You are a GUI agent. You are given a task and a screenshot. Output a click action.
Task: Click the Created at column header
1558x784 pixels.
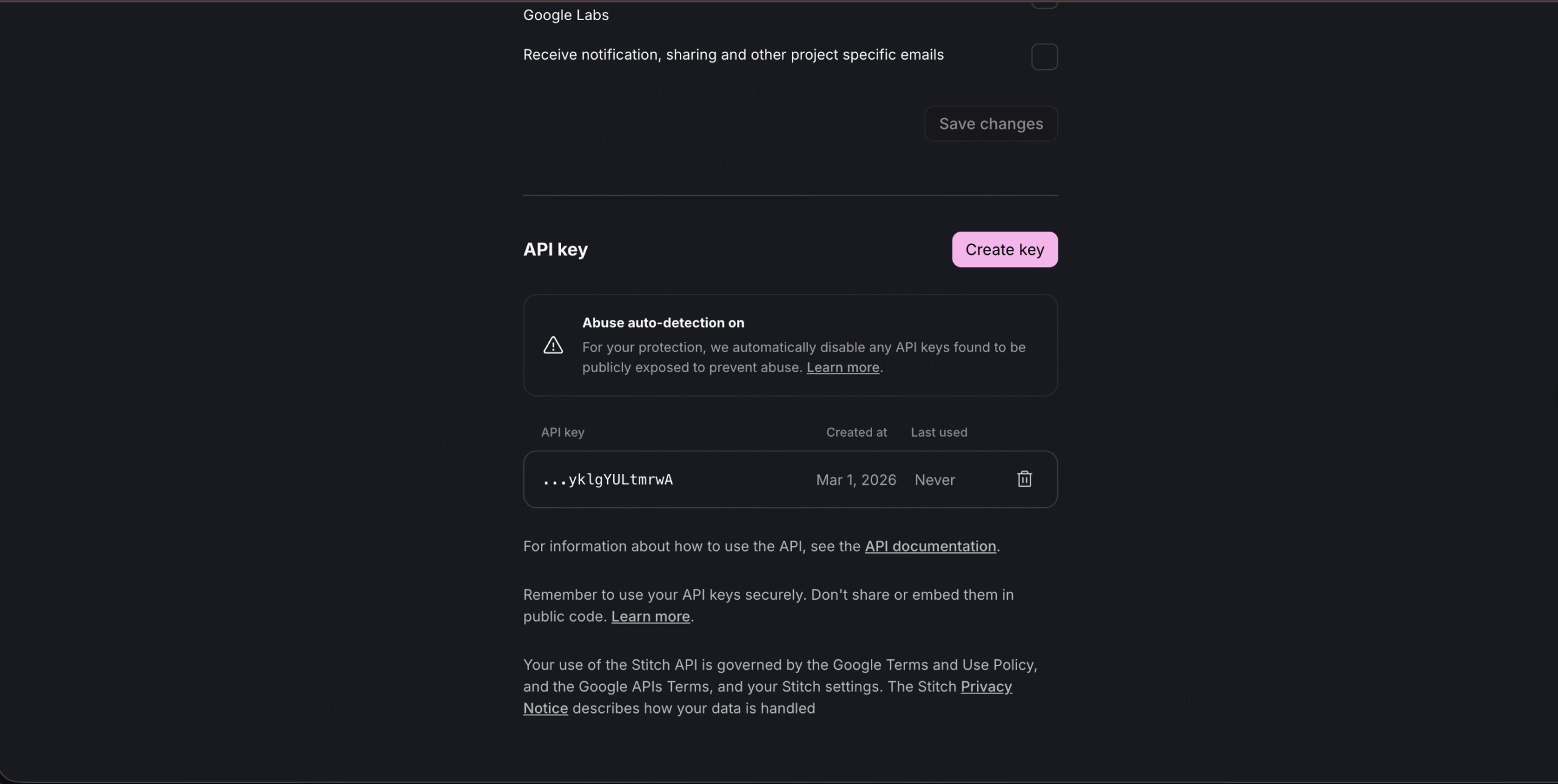click(x=856, y=432)
